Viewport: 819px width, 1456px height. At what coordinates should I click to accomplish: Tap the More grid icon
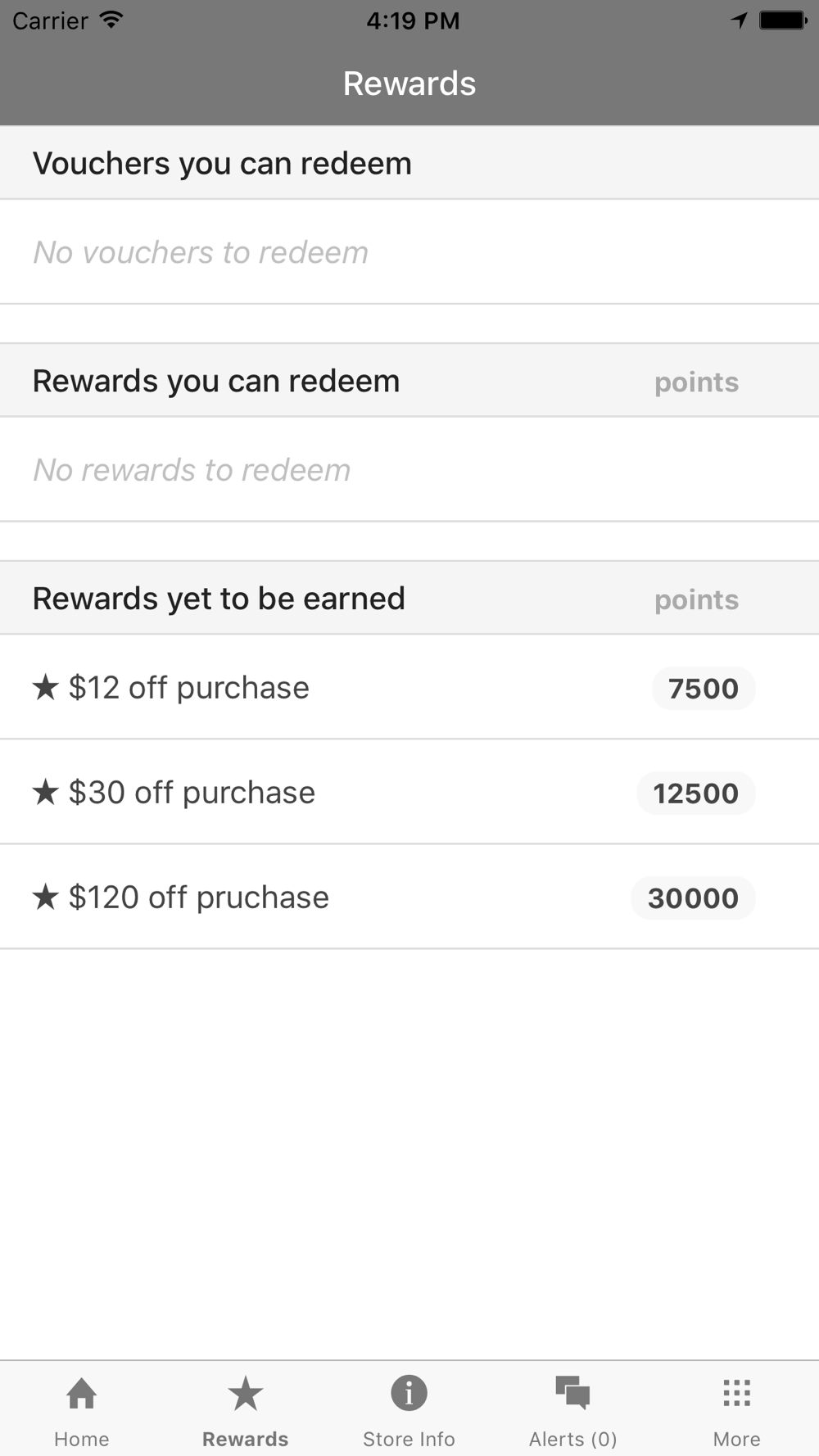click(x=737, y=1393)
